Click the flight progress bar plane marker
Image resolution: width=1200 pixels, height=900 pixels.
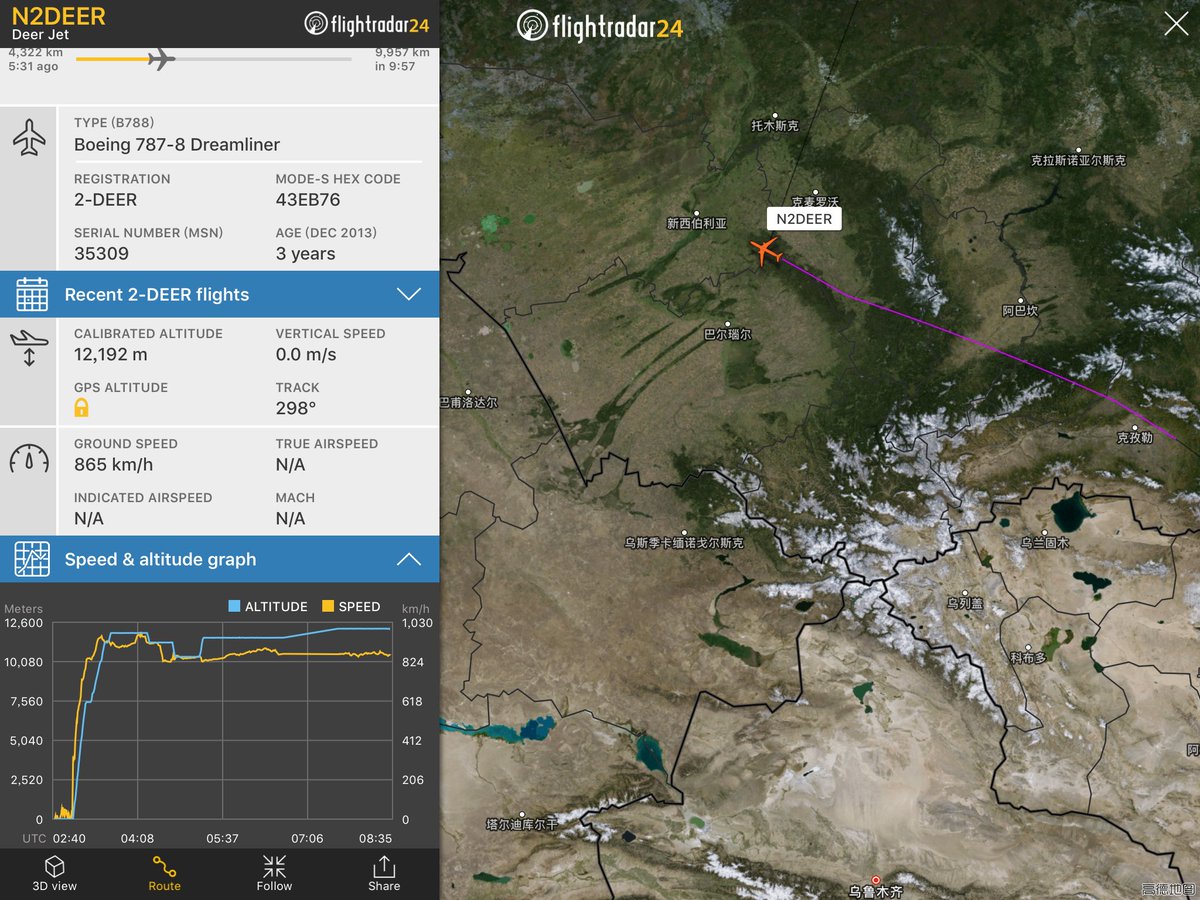(160, 59)
